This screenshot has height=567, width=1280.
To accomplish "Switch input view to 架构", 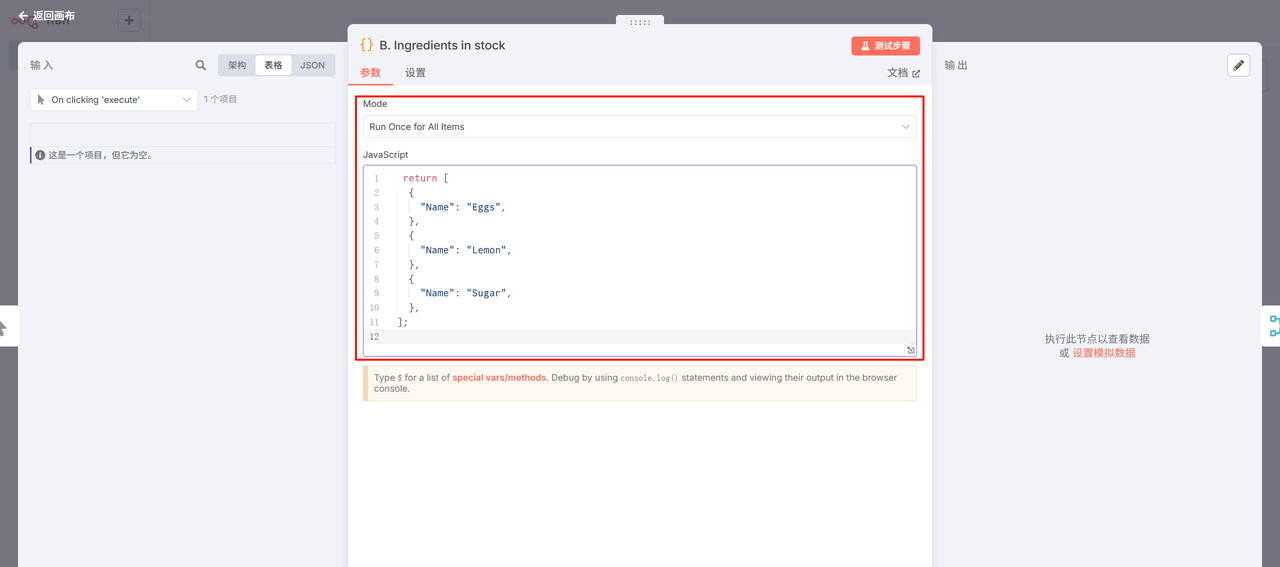I will point(237,65).
